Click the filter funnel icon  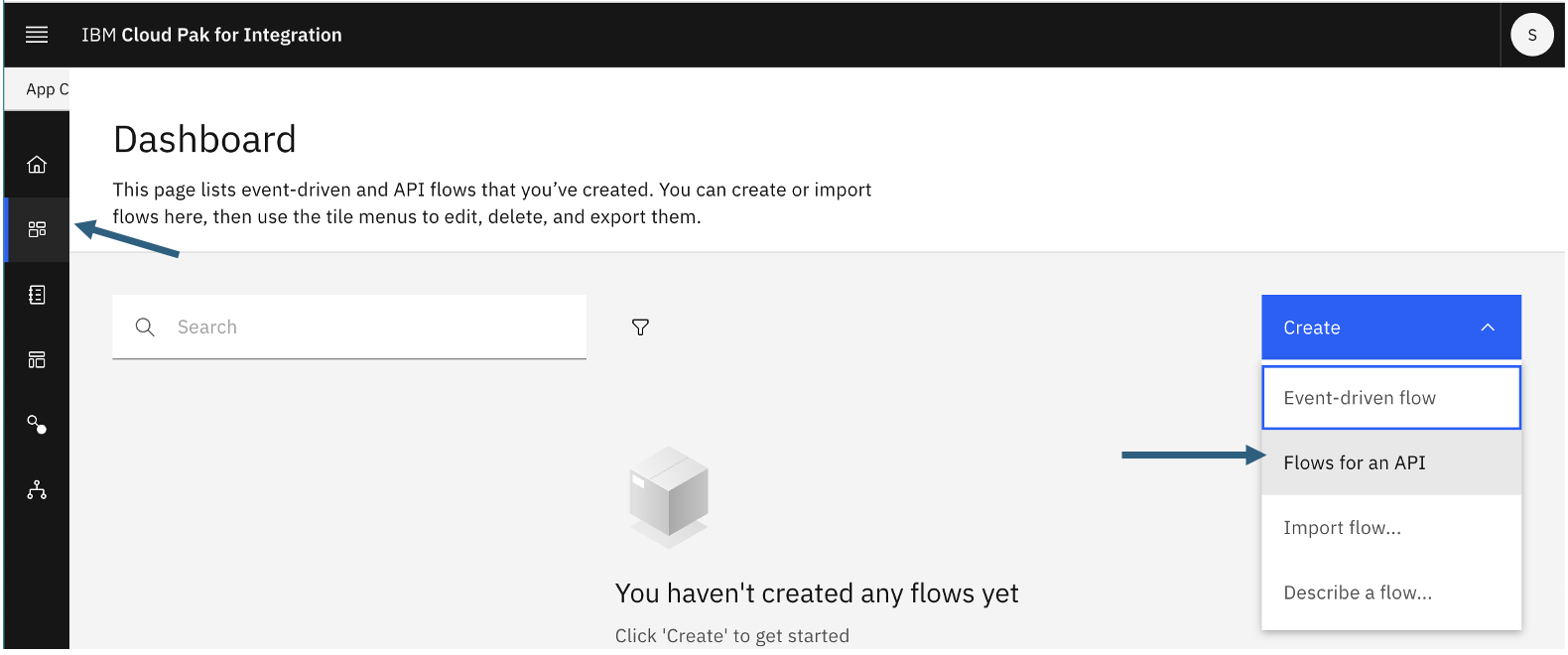(x=640, y=327)
